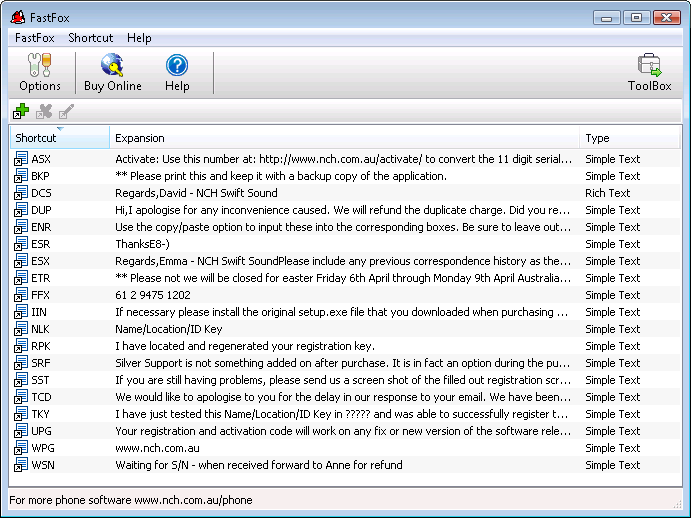This screenshot has width=691, height=518.
Task: Open the Help menu in the menu bar
Action: (x=139, y=38)
